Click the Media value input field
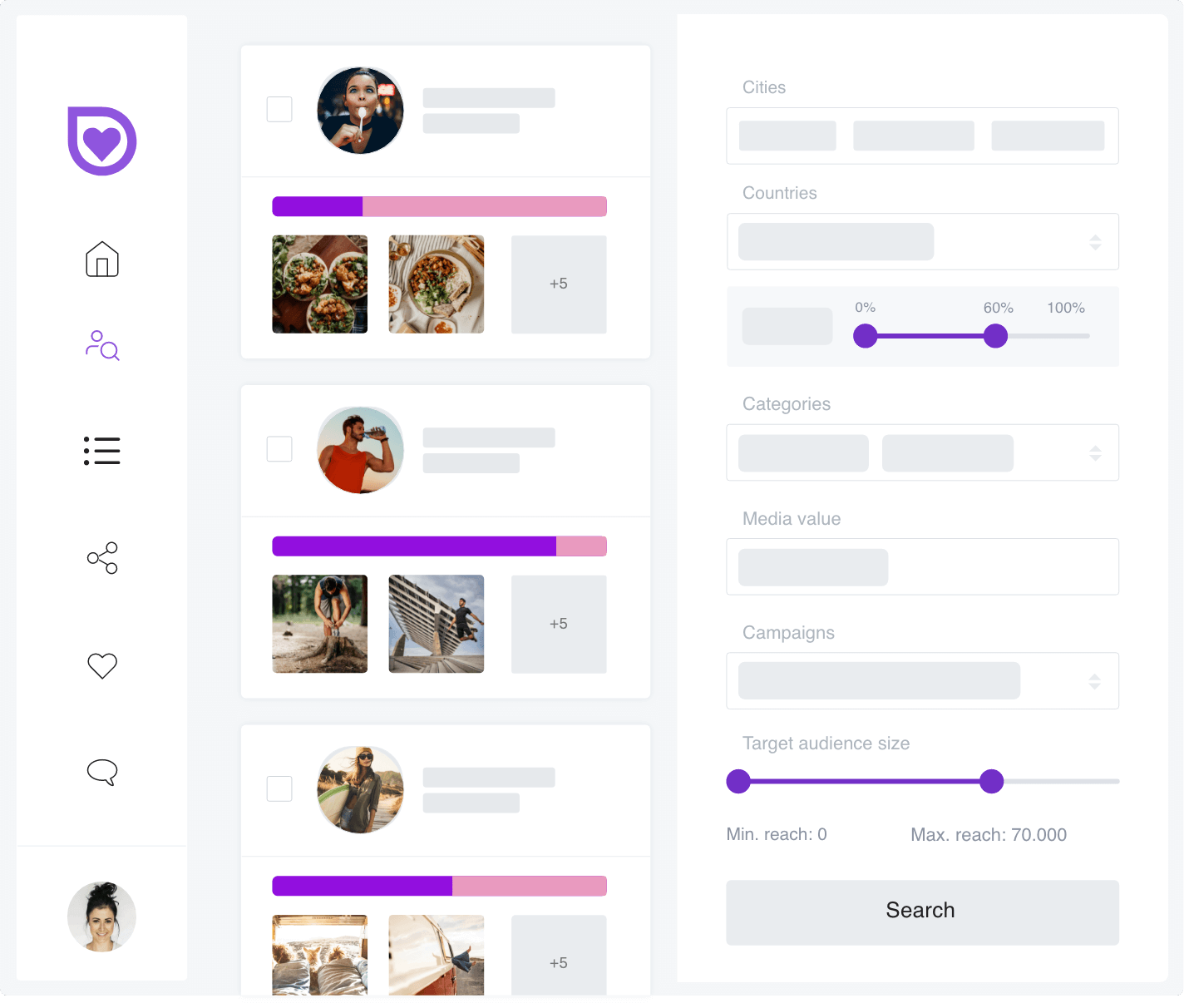The image size is (1184, 1008). [x=922, y=567]
